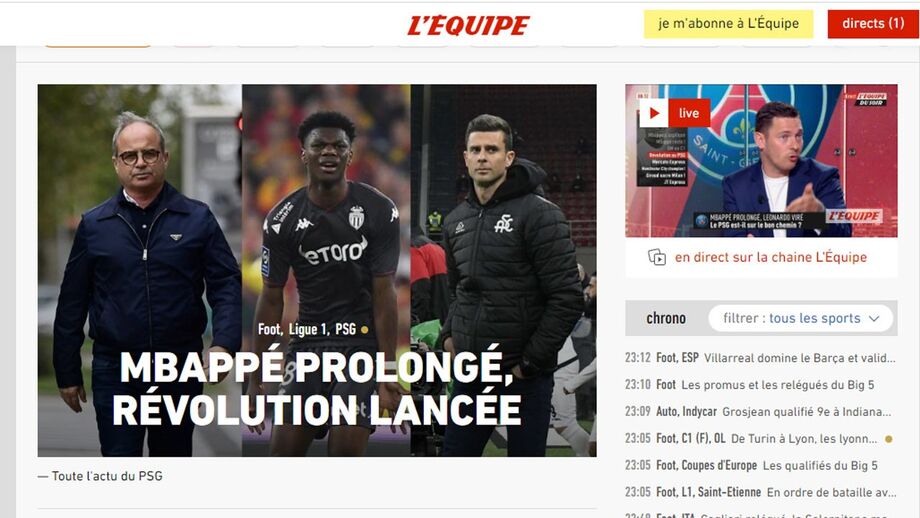Click the video channel icon beside 'en direct'
This screenshot has width=920, height=518.
[657, 257]
